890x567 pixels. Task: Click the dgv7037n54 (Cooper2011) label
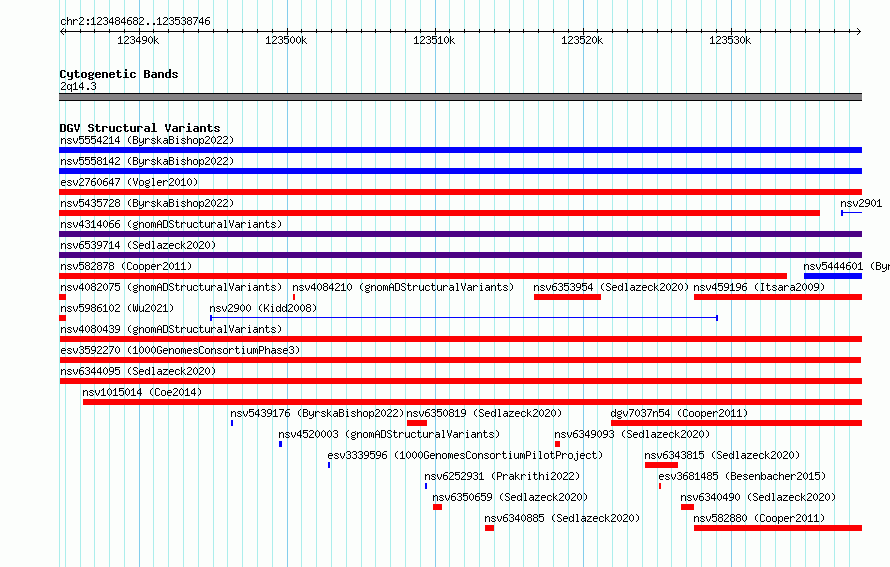[x=679, y=413]
